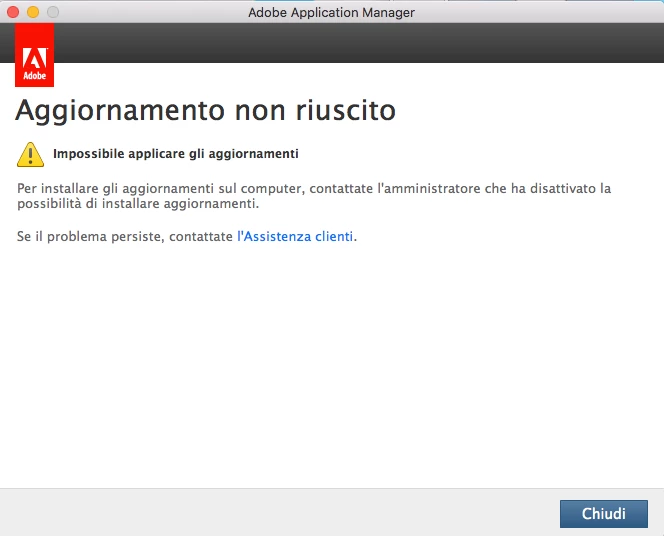Click the Aggiornamento non riuscito heading
Image resolution: width=664 pixels, height=536 pixels.
[205, 111]
